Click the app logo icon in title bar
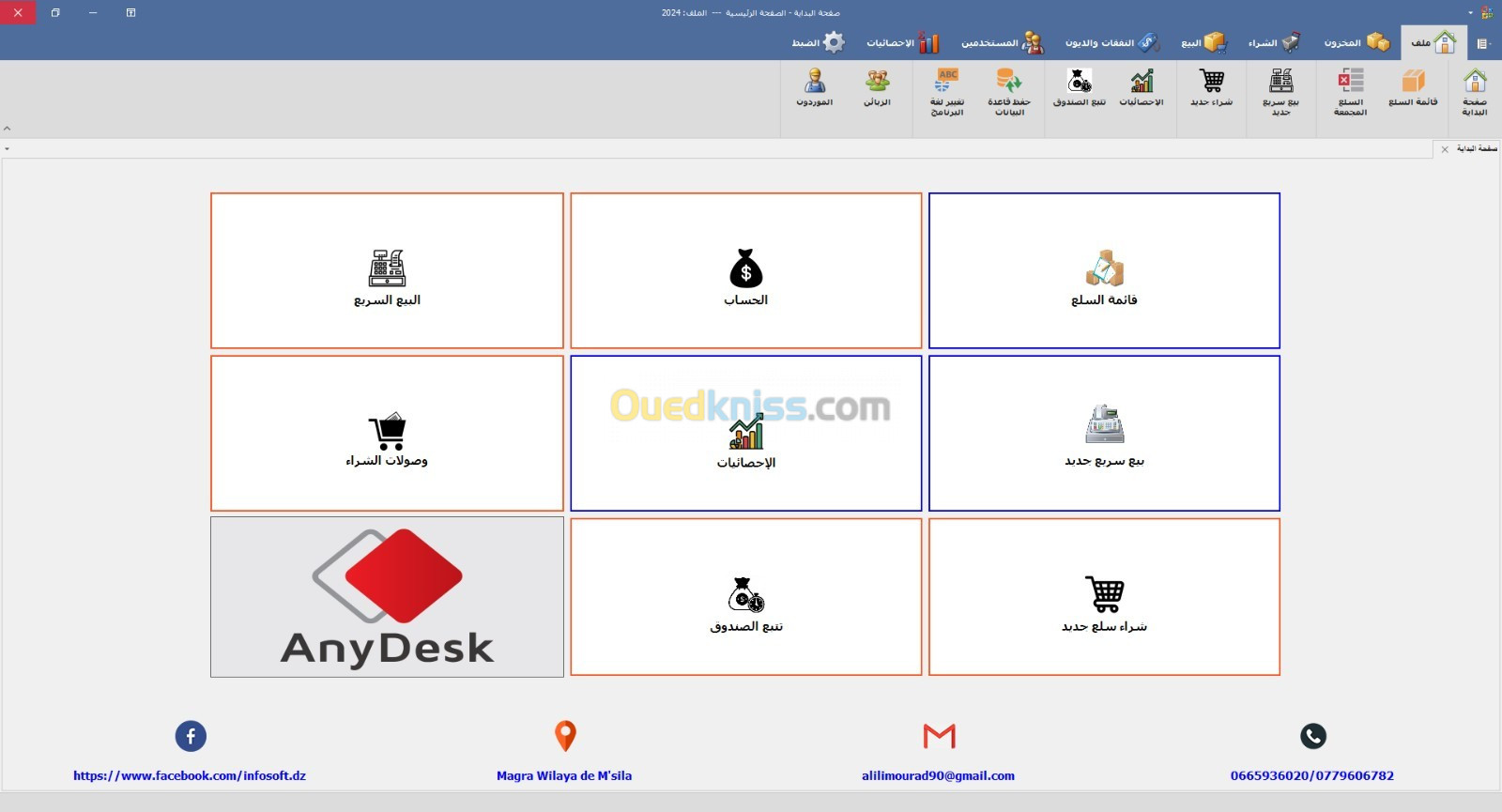The image size is (1502, 812). pyautogui.click(x=1487, y=13)
